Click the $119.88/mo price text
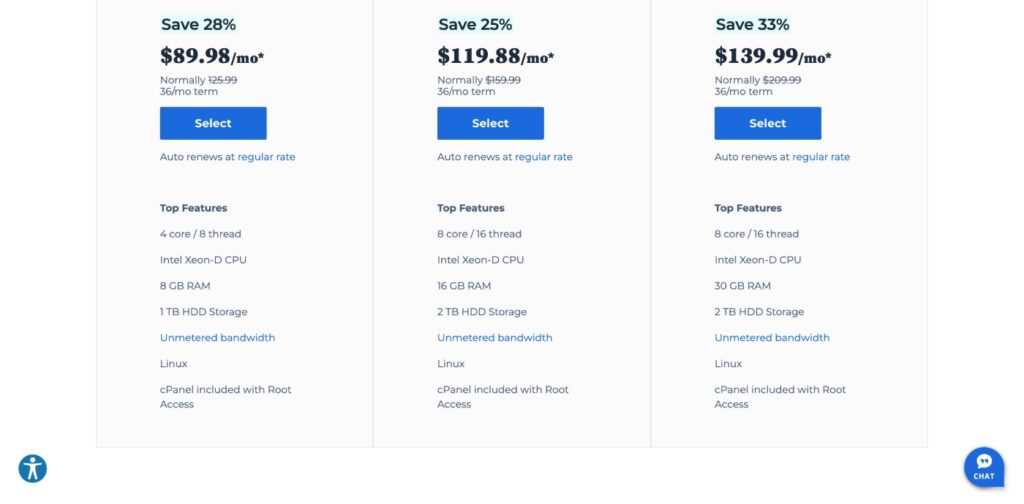 pos(495,56)
